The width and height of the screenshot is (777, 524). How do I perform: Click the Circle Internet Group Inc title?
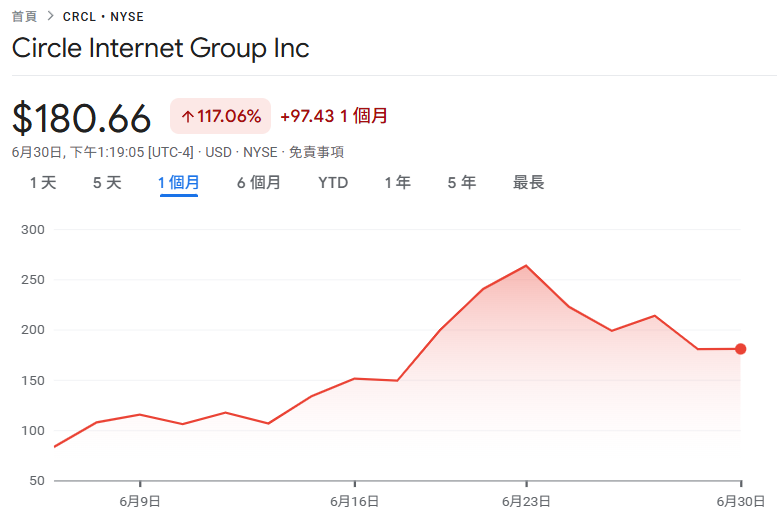point(161,48)
